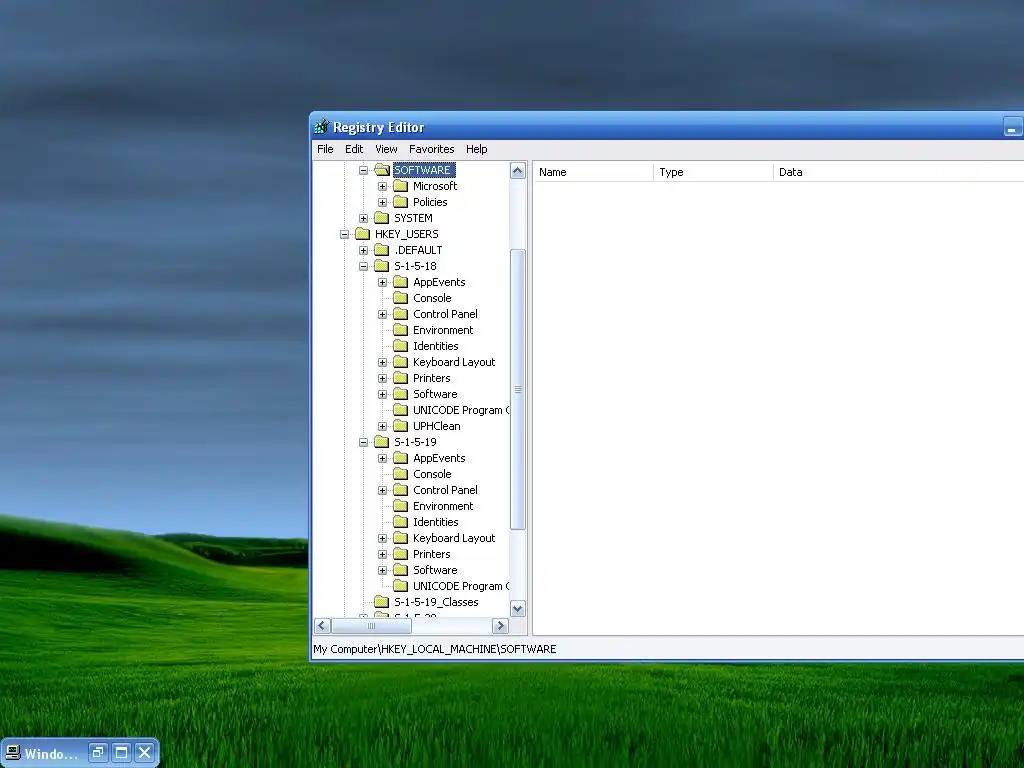Image resolution: width=1024 pixels, height=768 pixels.
Task: Close the minimized Windo... window
Action: point(145,752)
